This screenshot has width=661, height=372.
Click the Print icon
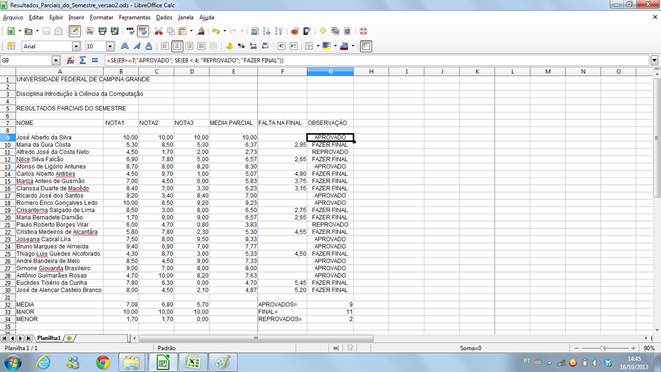(x=102, y=31)
